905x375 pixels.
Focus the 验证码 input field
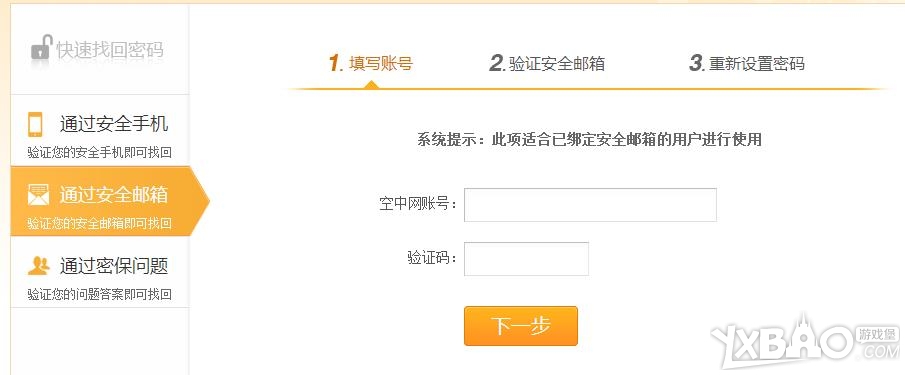point(526,259)
